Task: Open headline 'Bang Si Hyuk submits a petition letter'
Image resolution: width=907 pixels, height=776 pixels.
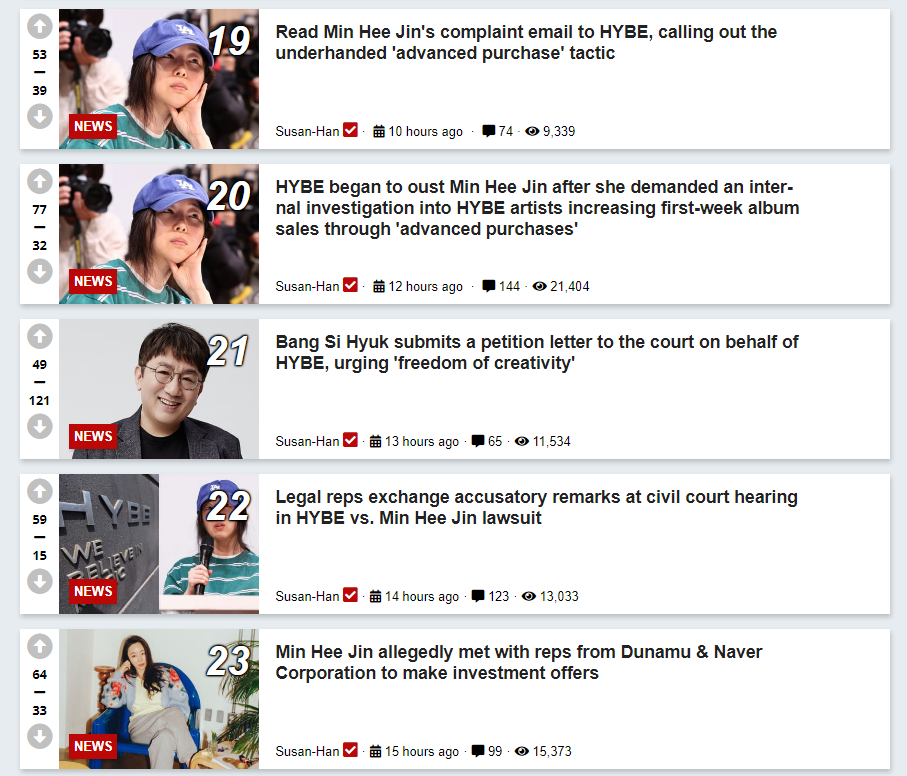Action: [x=537, y=352]
